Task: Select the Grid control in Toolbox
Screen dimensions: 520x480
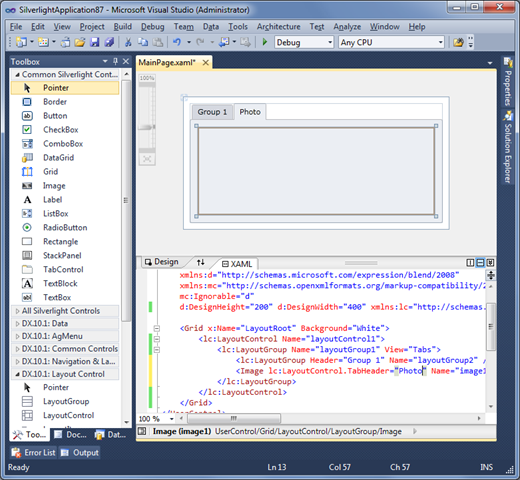Action: tap(65, 172)
